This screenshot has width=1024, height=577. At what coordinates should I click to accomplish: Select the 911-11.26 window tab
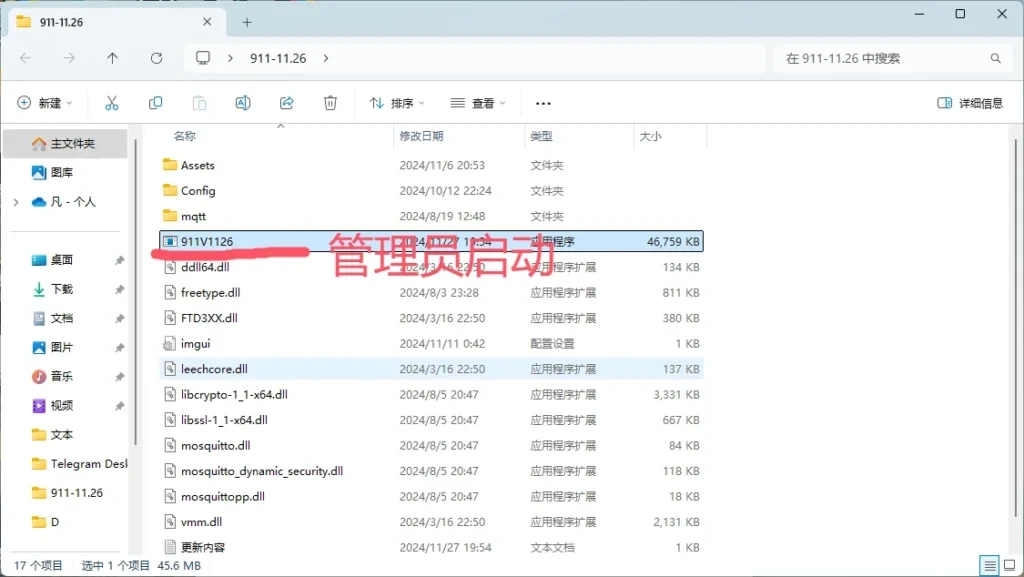tap(116, 22)
